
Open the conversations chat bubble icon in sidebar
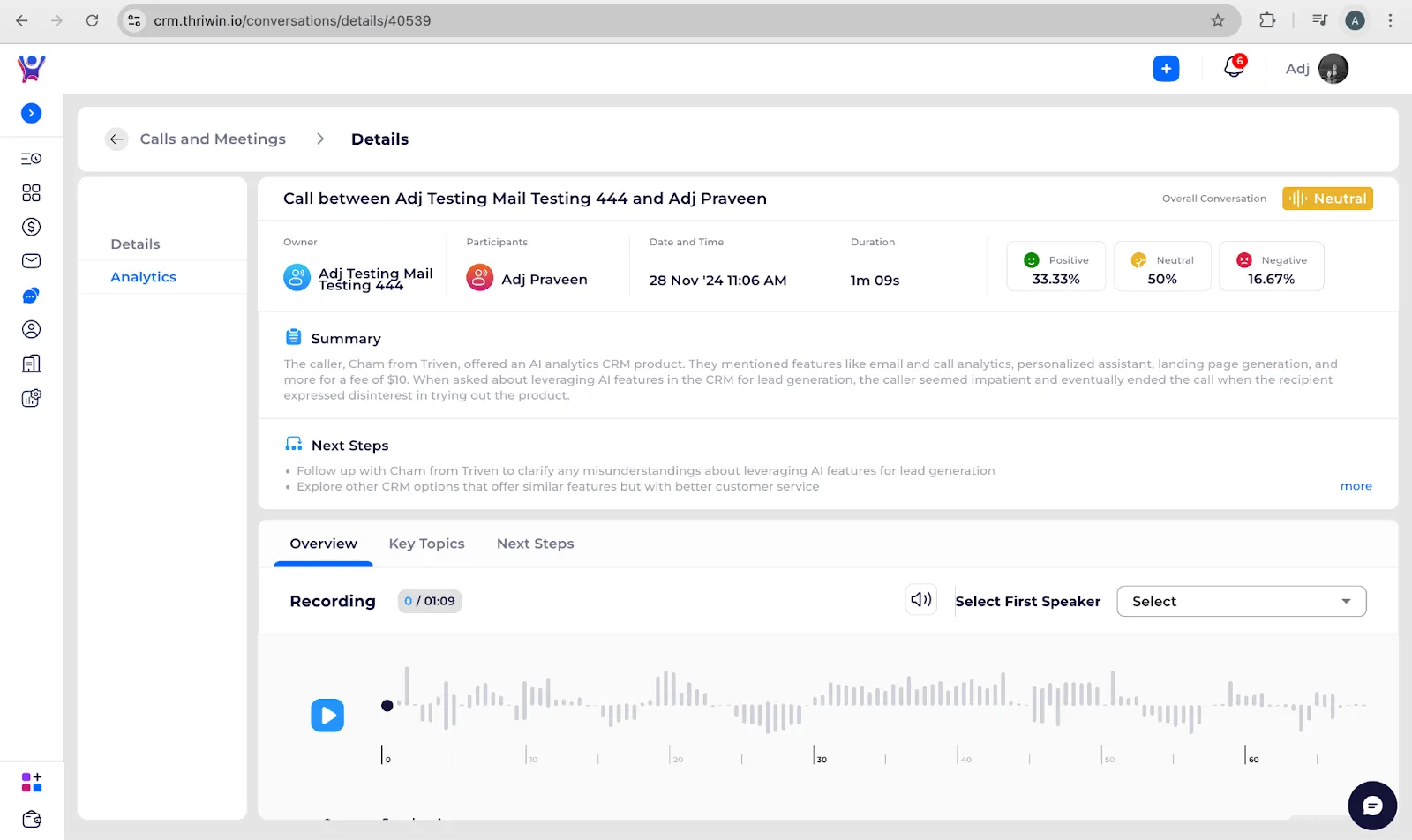(31, 296)
